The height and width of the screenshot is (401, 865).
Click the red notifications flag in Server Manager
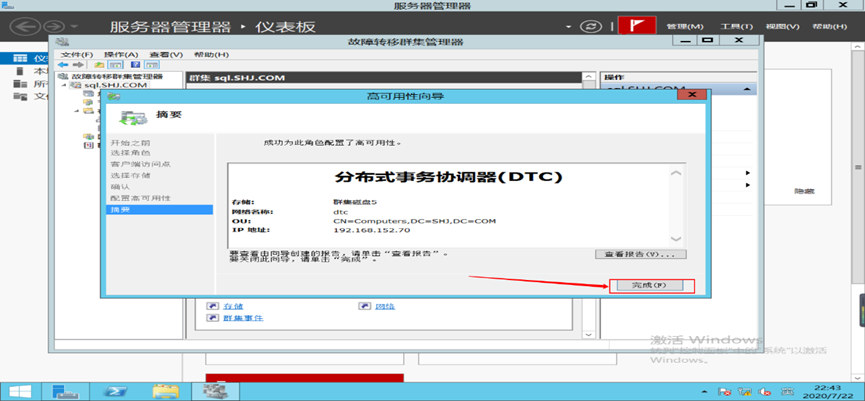click(x=637, y=26)
